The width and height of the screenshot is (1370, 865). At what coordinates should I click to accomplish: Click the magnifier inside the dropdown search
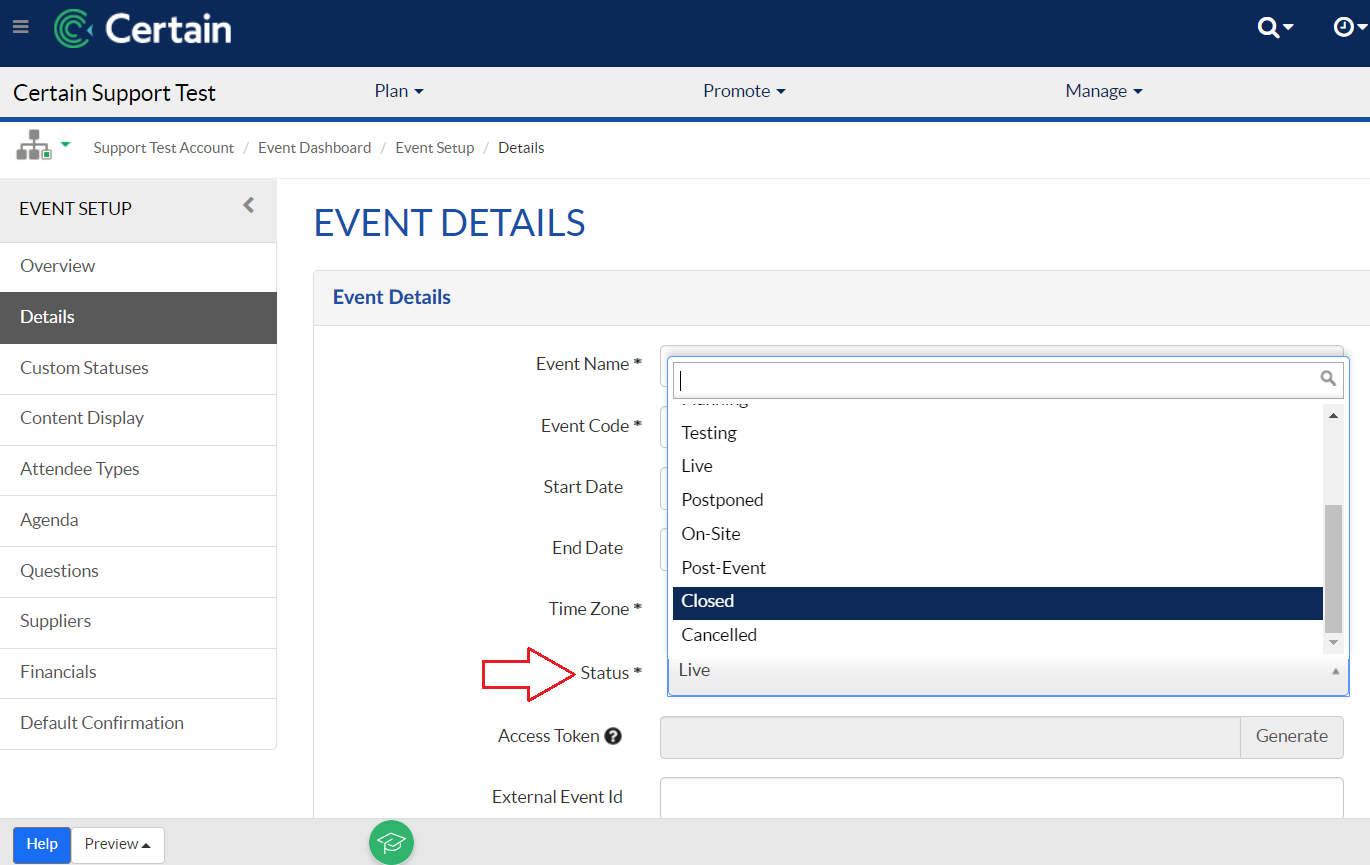tap(1328, 378)
